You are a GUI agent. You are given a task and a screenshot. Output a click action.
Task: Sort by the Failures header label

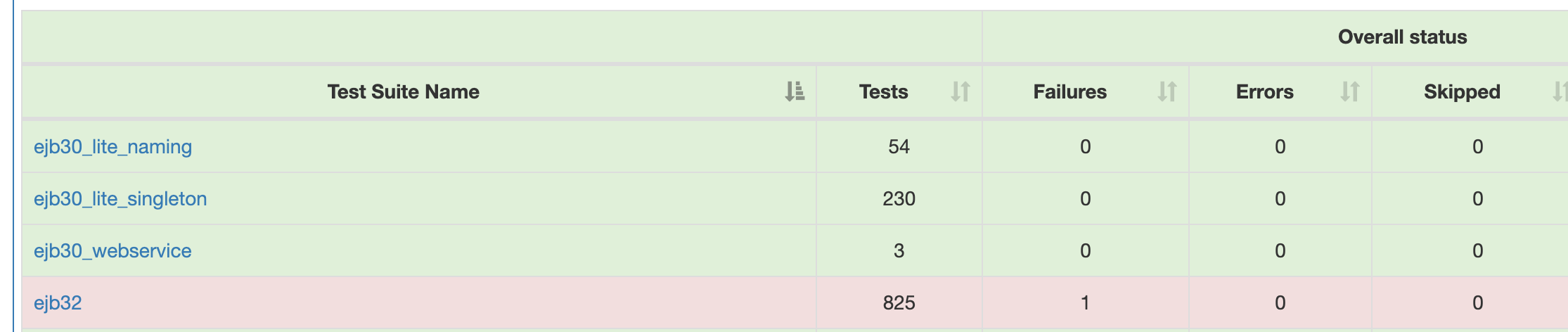pyautogui.click(x=1069, y=91)
